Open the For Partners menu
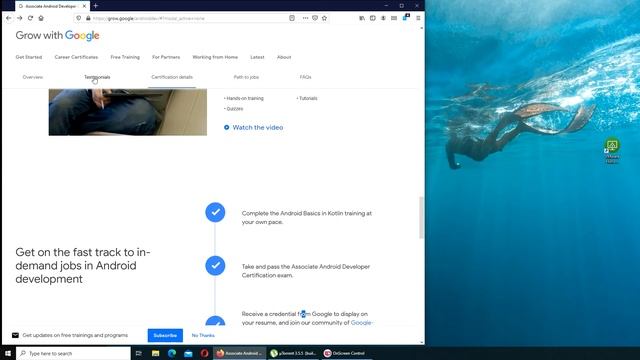 (166, 57)
